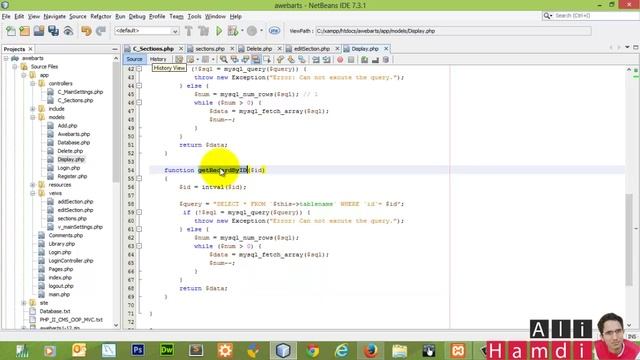Select Database.txt in project tree
The height and width of the screenshot is (360, 640).
55,311
